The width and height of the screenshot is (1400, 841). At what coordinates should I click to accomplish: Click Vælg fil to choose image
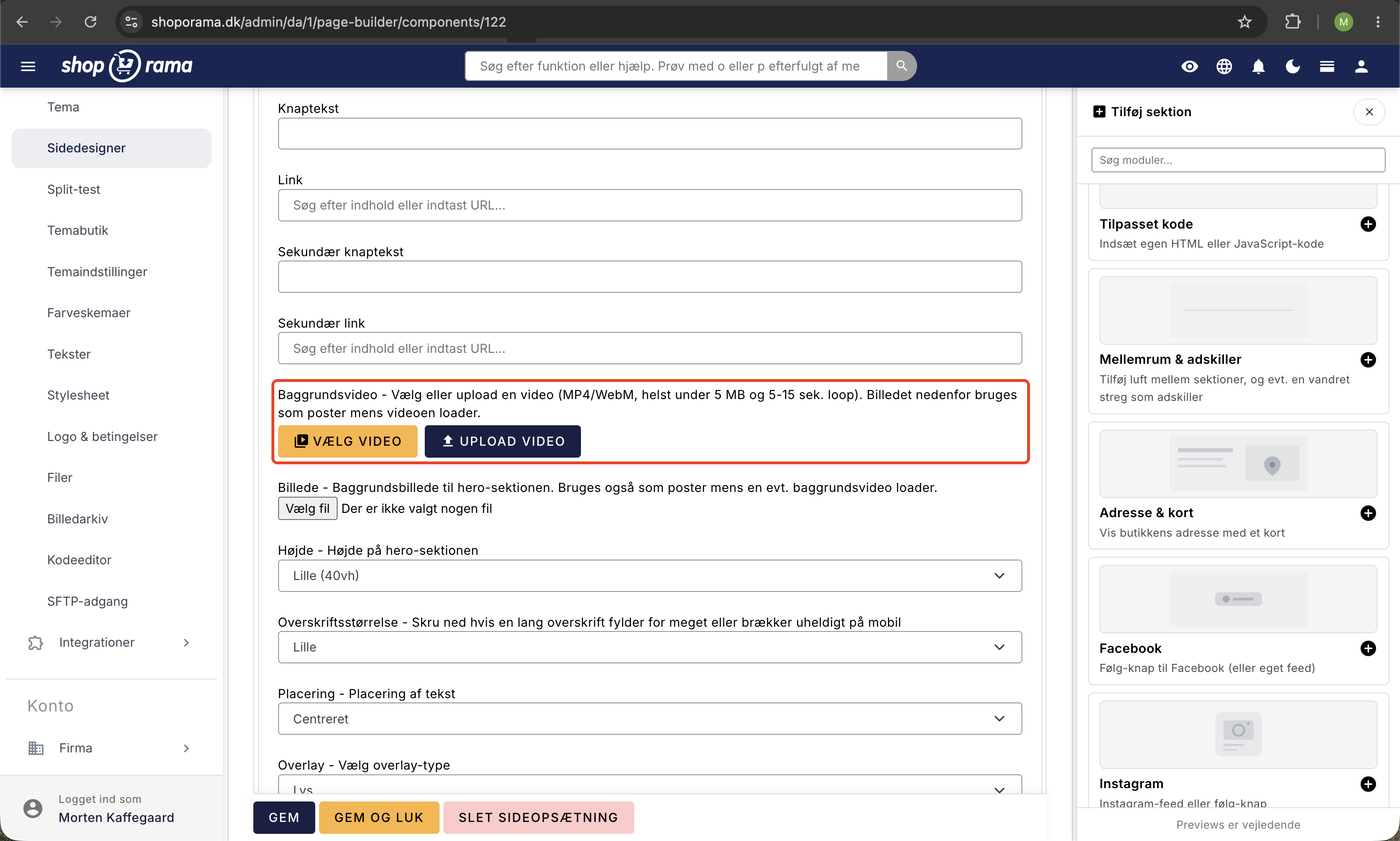pyautogui.click(x=307, y=509)
